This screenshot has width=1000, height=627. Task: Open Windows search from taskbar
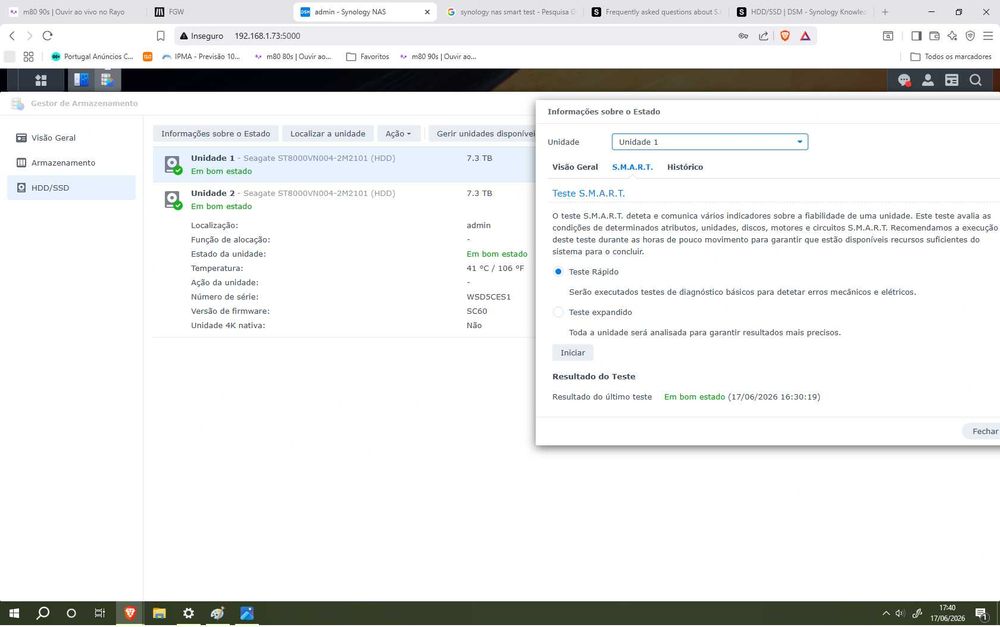(x=43, y=613)
